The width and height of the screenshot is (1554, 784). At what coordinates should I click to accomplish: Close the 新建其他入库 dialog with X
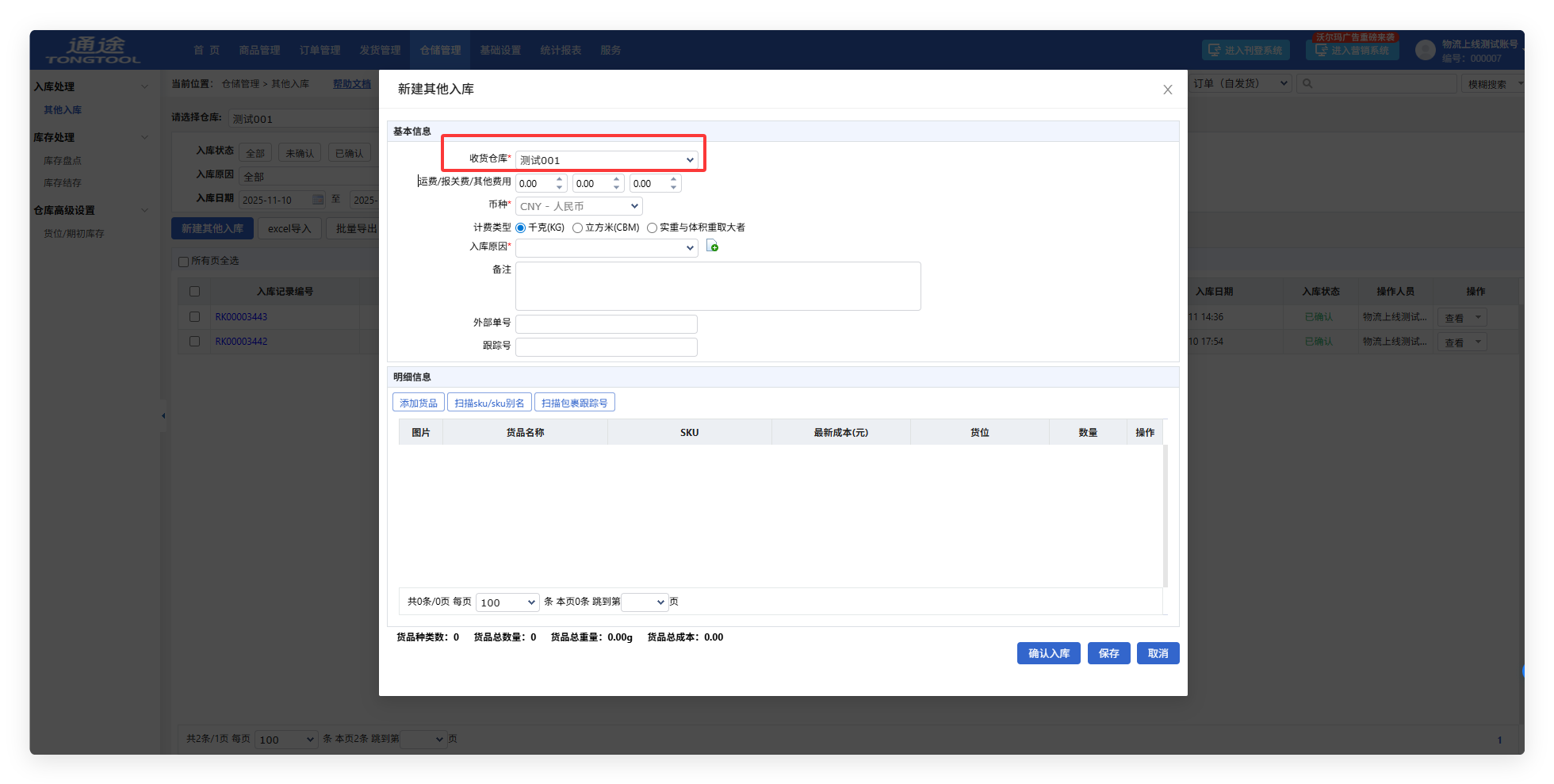pos(1167,90)
